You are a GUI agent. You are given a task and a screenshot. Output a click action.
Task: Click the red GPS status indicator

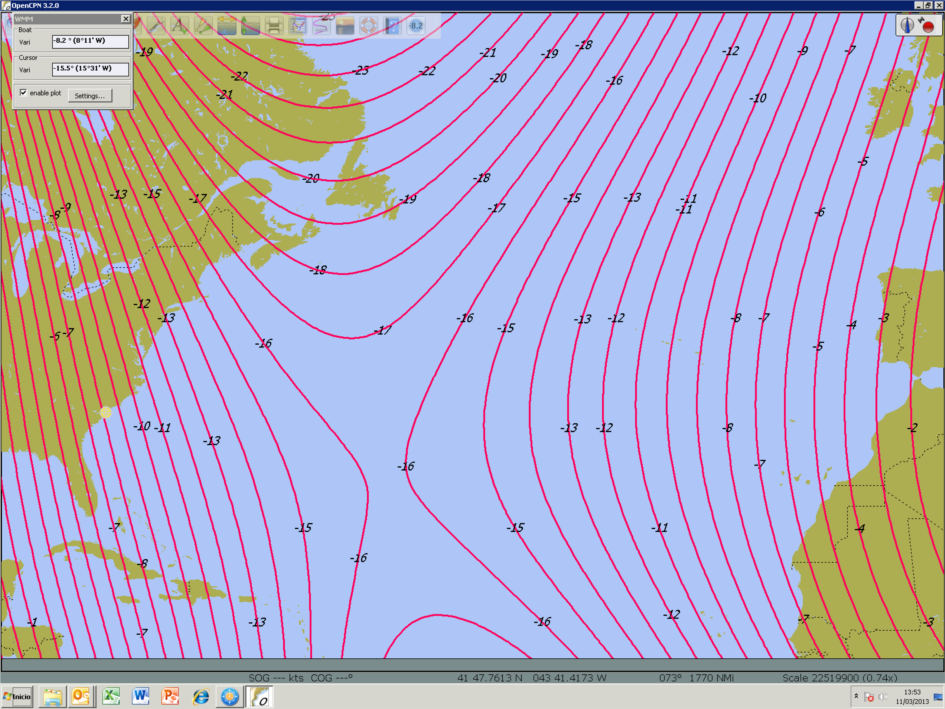click(928, 26)
